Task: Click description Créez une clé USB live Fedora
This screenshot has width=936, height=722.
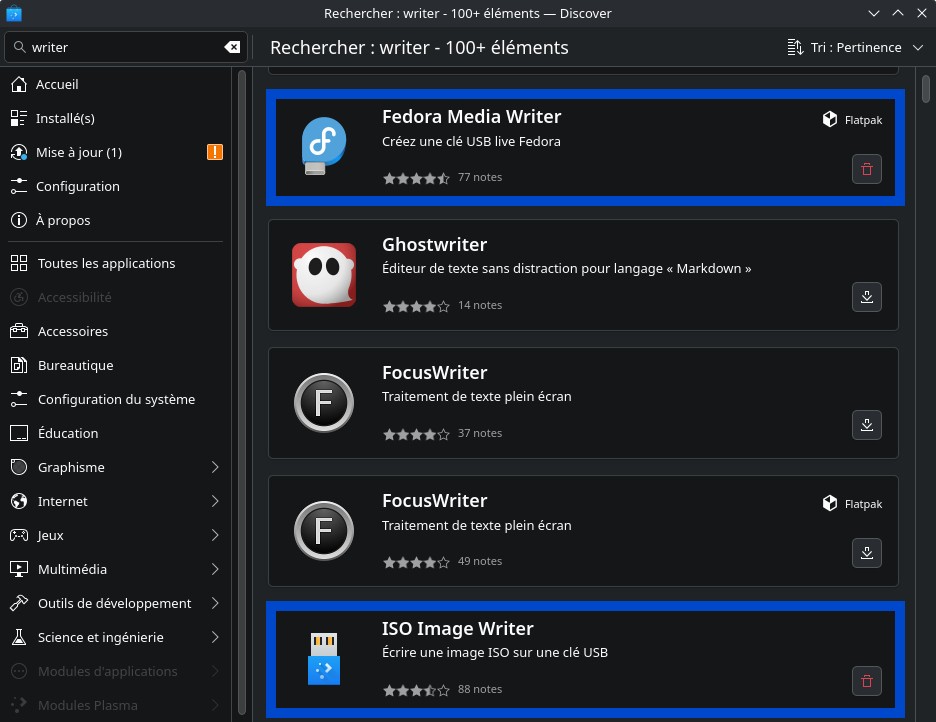Action: coord(472,141)
